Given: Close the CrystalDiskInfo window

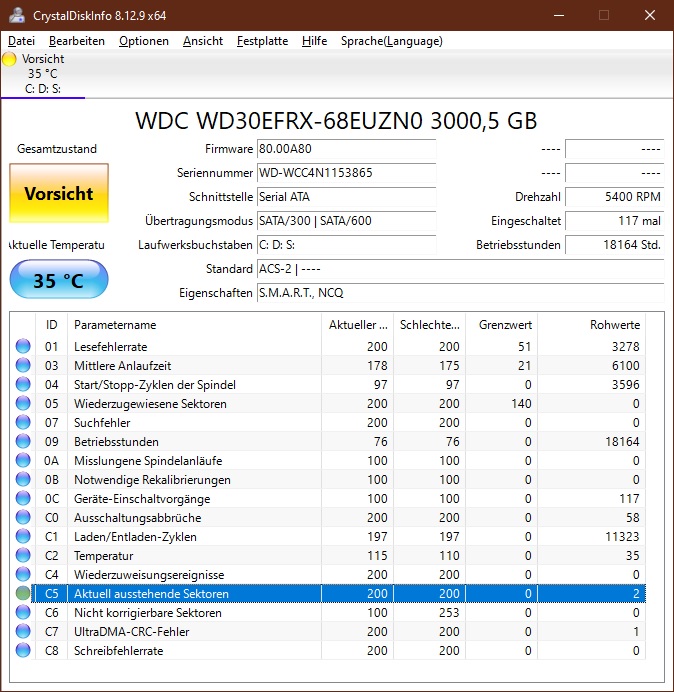Looking at the screenshot, I should click(x=650, y=15).
